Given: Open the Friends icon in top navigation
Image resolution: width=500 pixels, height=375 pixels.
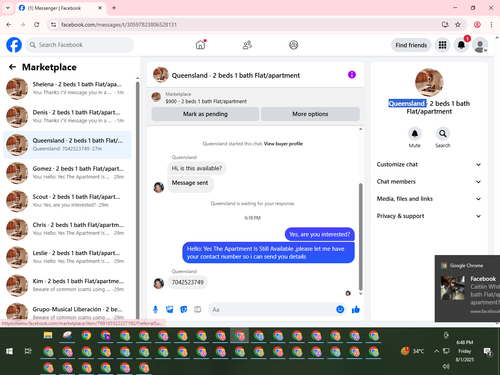Looking at the screenshot, I should 247,45.
